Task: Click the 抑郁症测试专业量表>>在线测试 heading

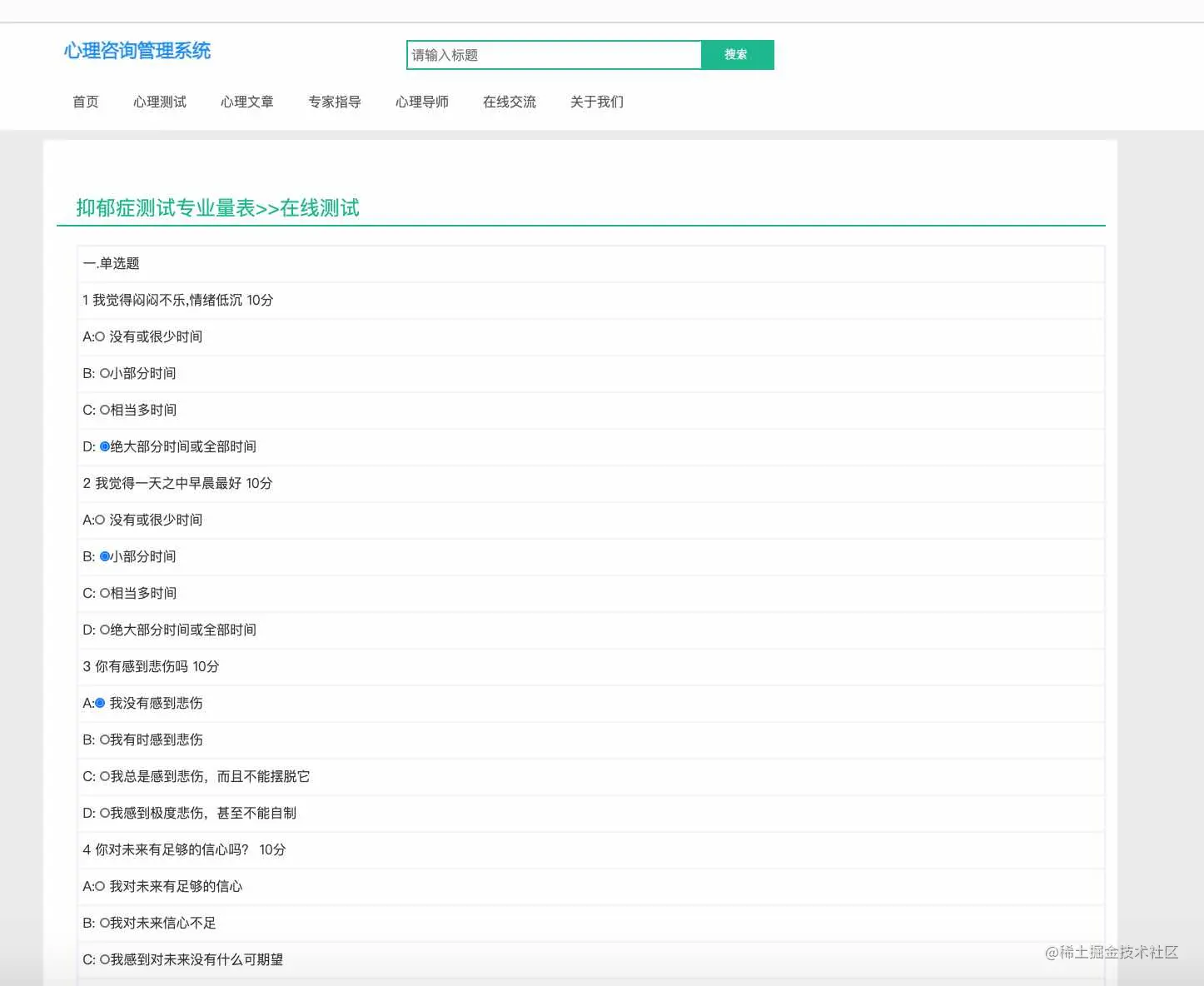Action: (218, 208)
